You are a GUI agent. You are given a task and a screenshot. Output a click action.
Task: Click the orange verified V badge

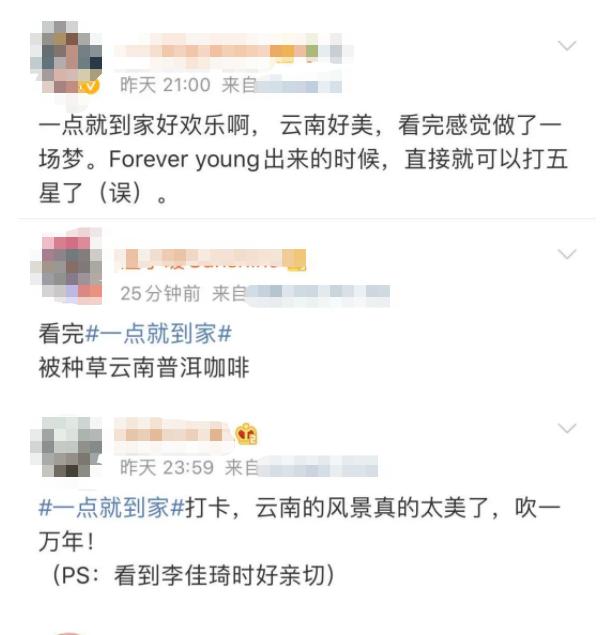coord(91,86)
